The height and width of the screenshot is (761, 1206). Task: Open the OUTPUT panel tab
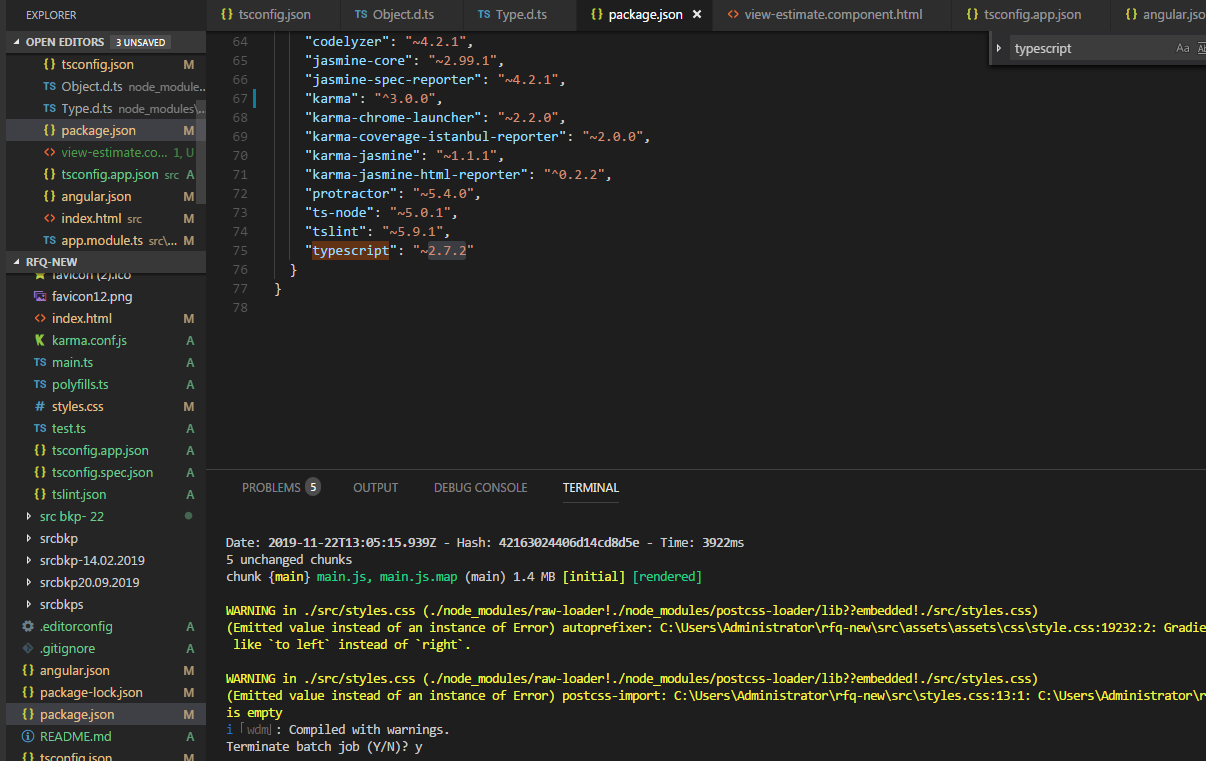(x=375, y=487)
